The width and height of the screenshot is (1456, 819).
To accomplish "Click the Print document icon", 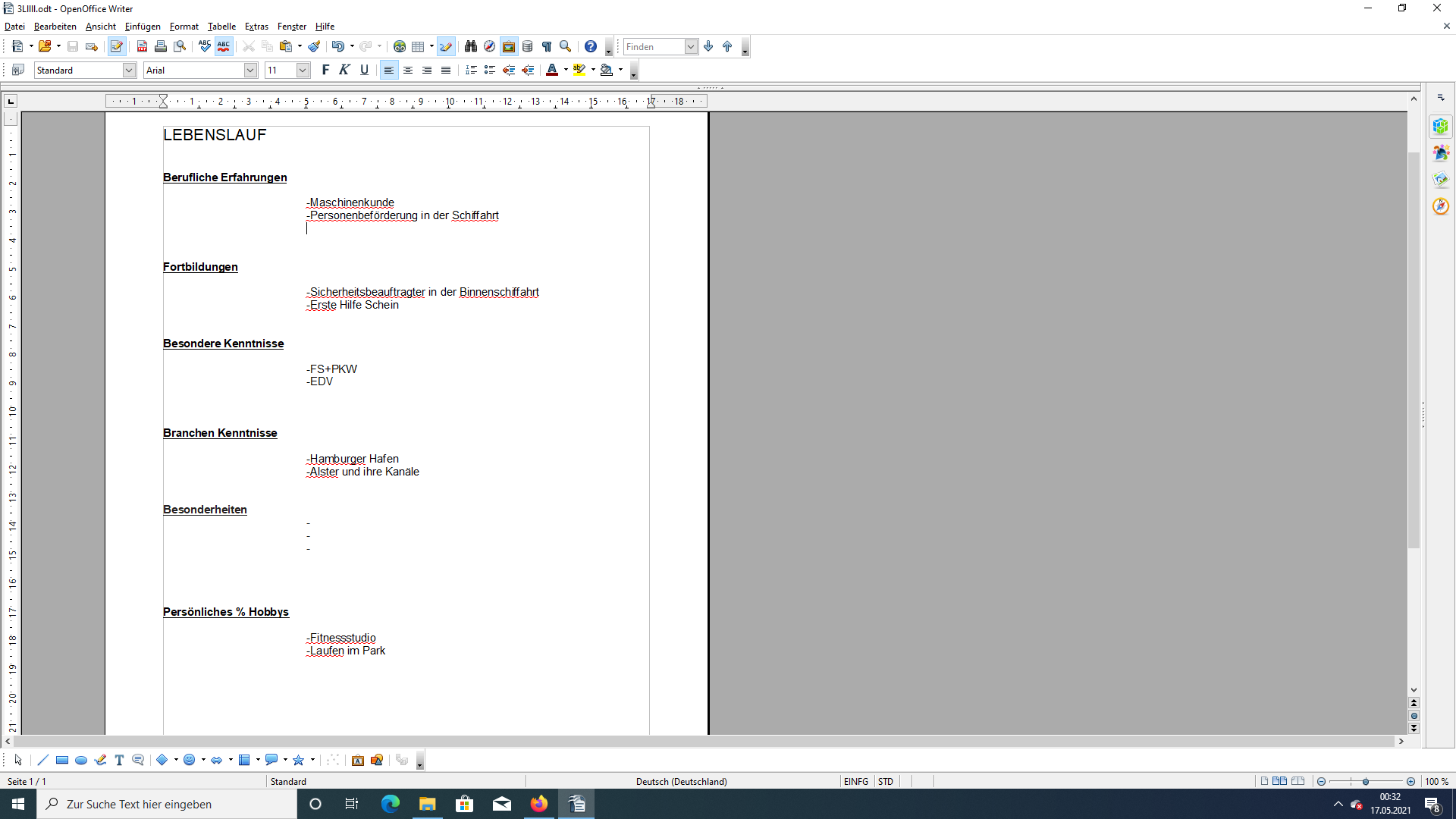I will click(x=161, y=47).
